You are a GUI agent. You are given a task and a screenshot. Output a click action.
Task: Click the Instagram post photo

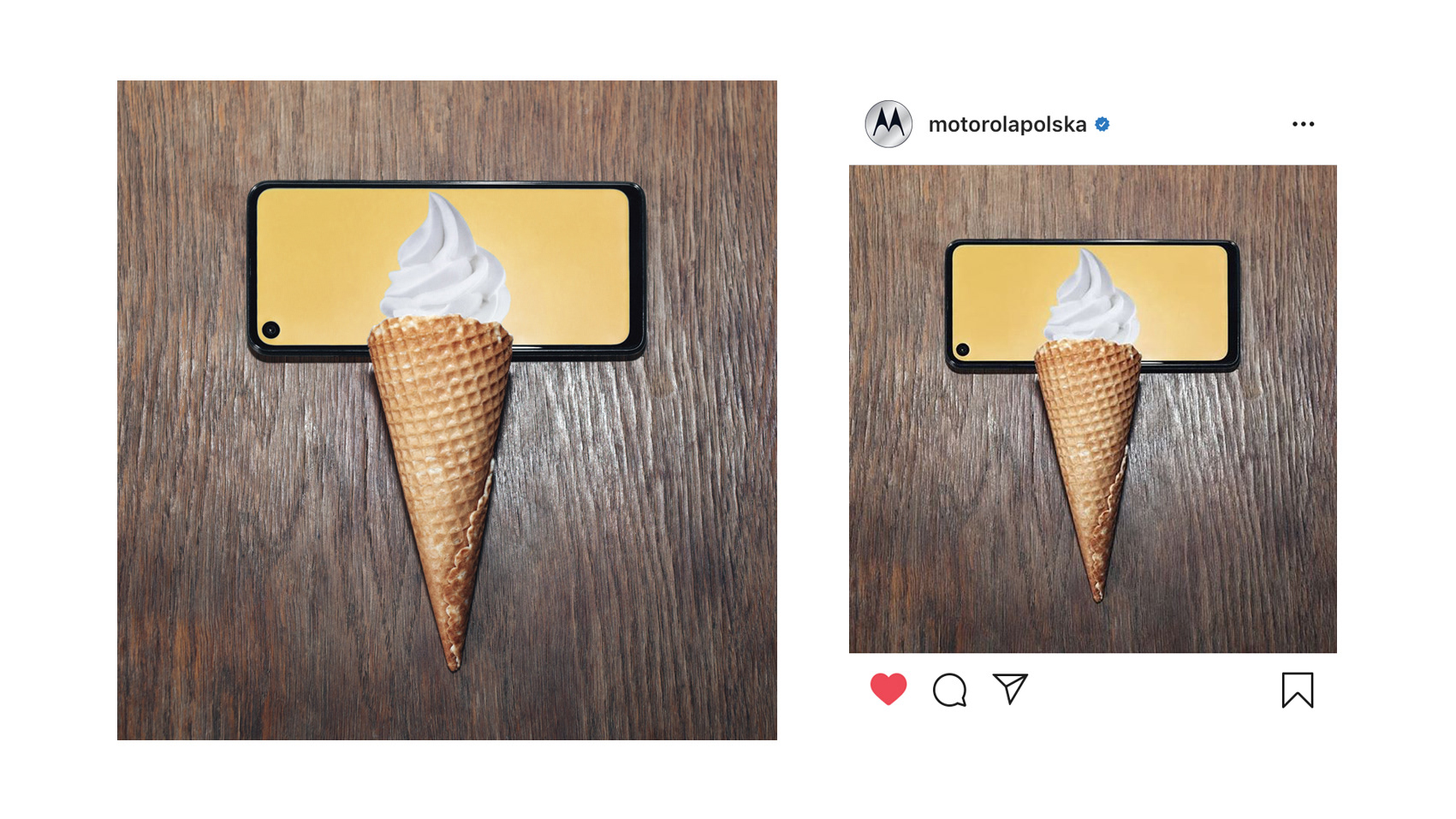[x=1092, y=409]
